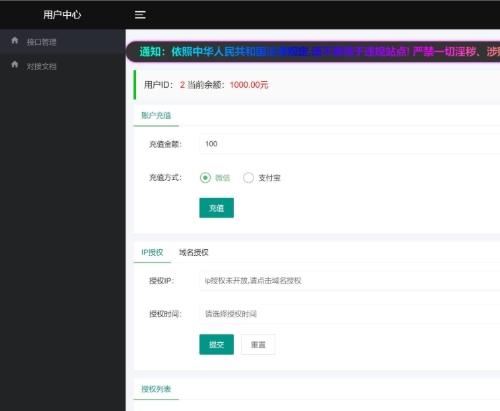Open the 授权时间 selection dropdown

click(x=349, y=314)
